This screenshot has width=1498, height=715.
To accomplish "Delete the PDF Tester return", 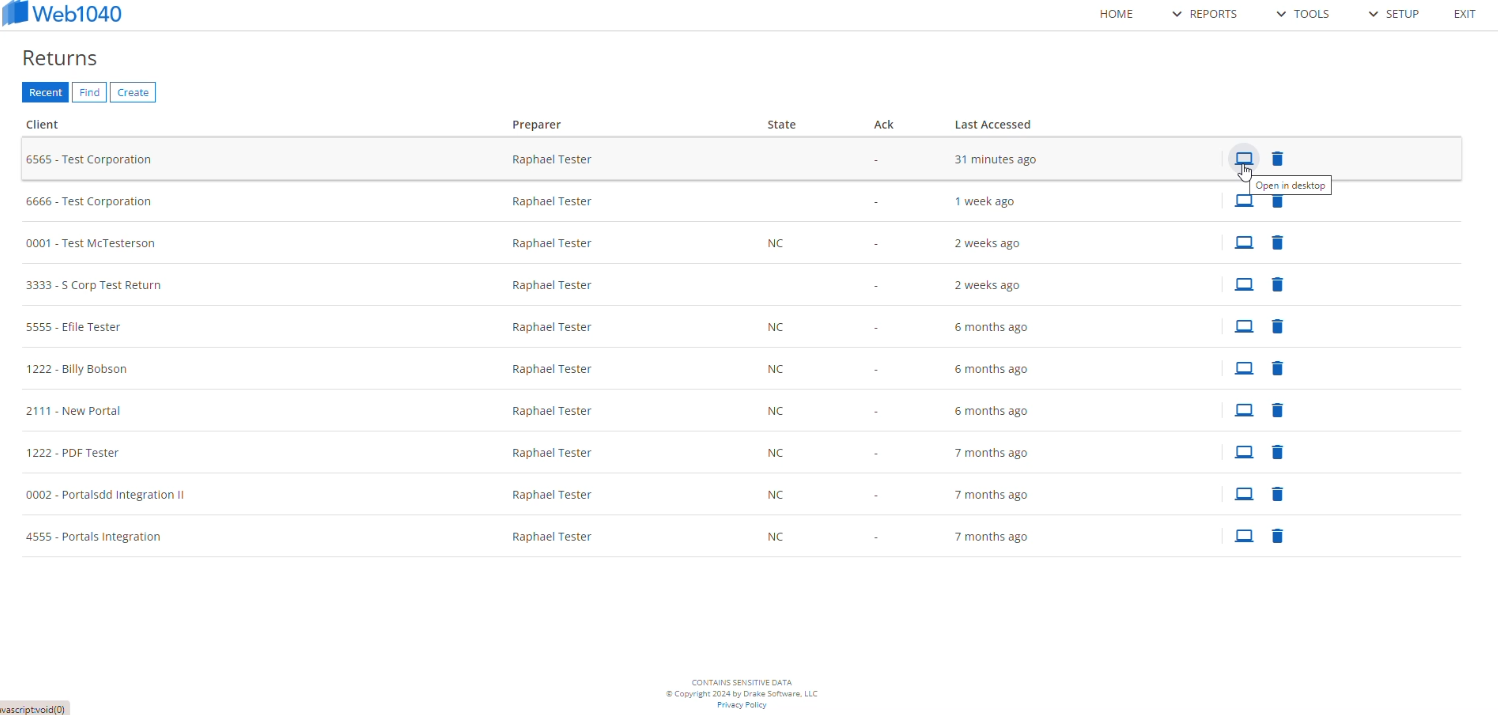I will (x=1277, y=452).
